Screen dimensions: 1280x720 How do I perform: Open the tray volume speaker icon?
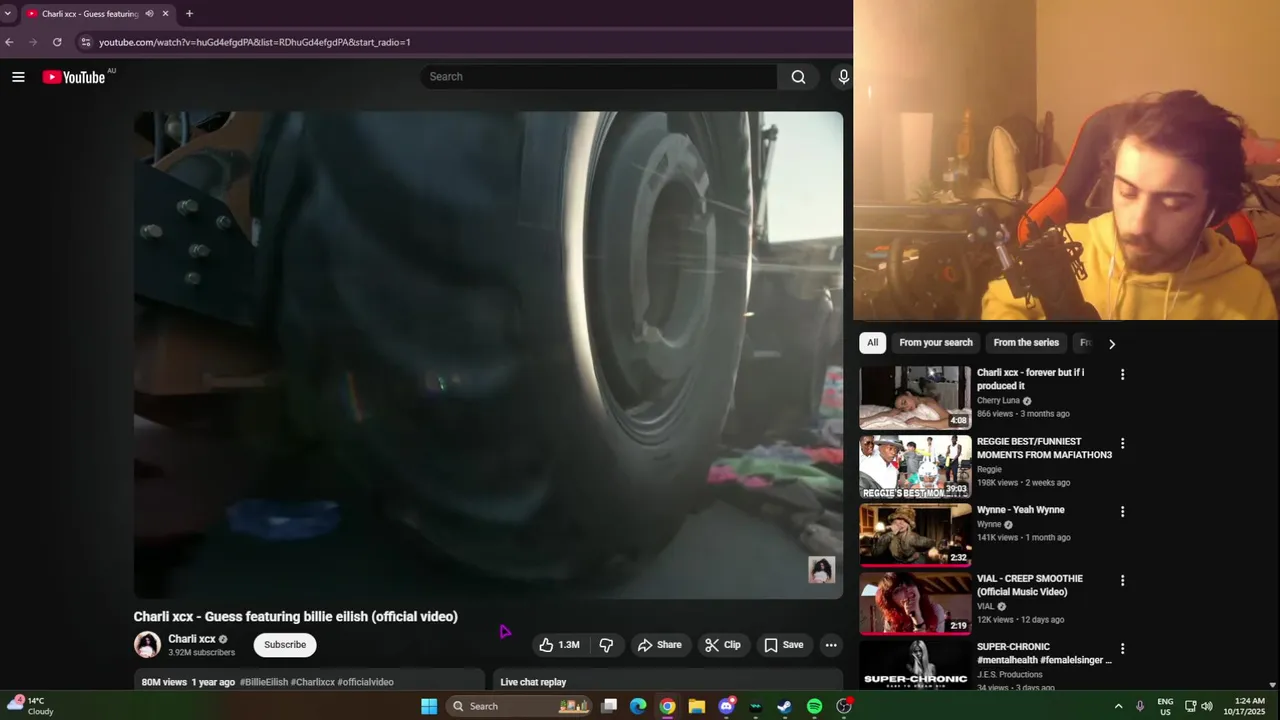coord(1206,706)
